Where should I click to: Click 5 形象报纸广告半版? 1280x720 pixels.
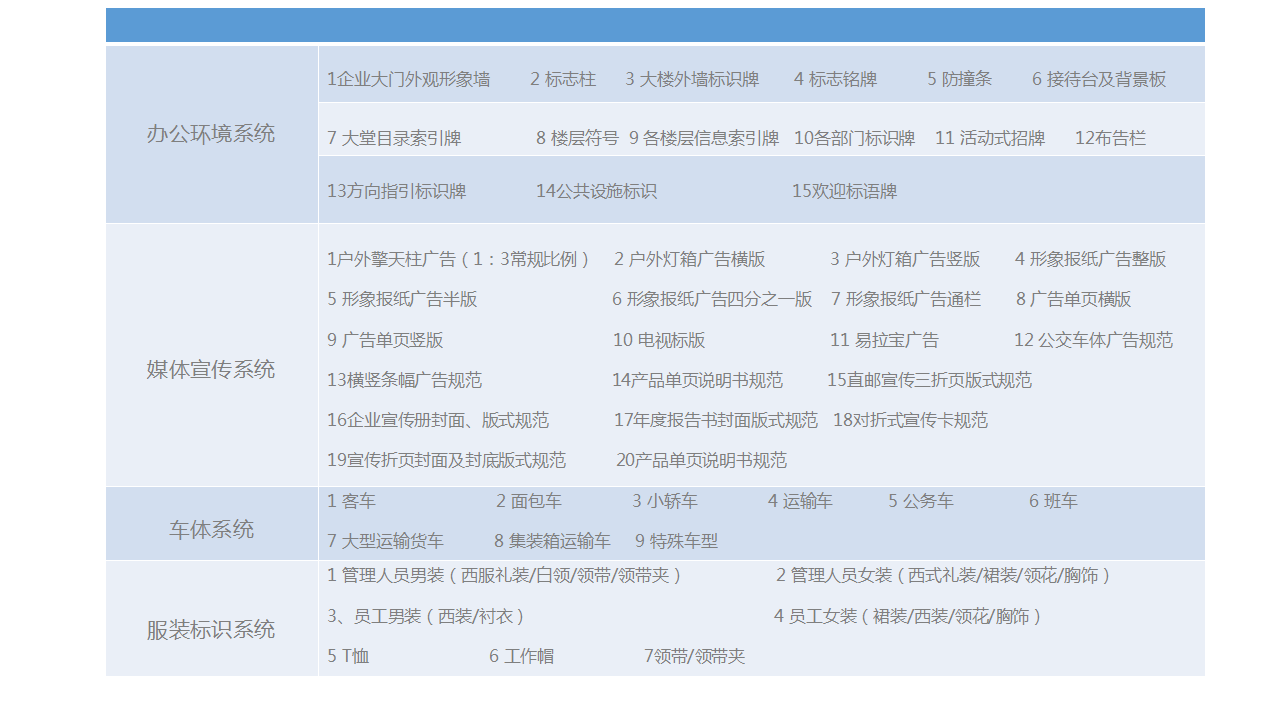(402, 300)
